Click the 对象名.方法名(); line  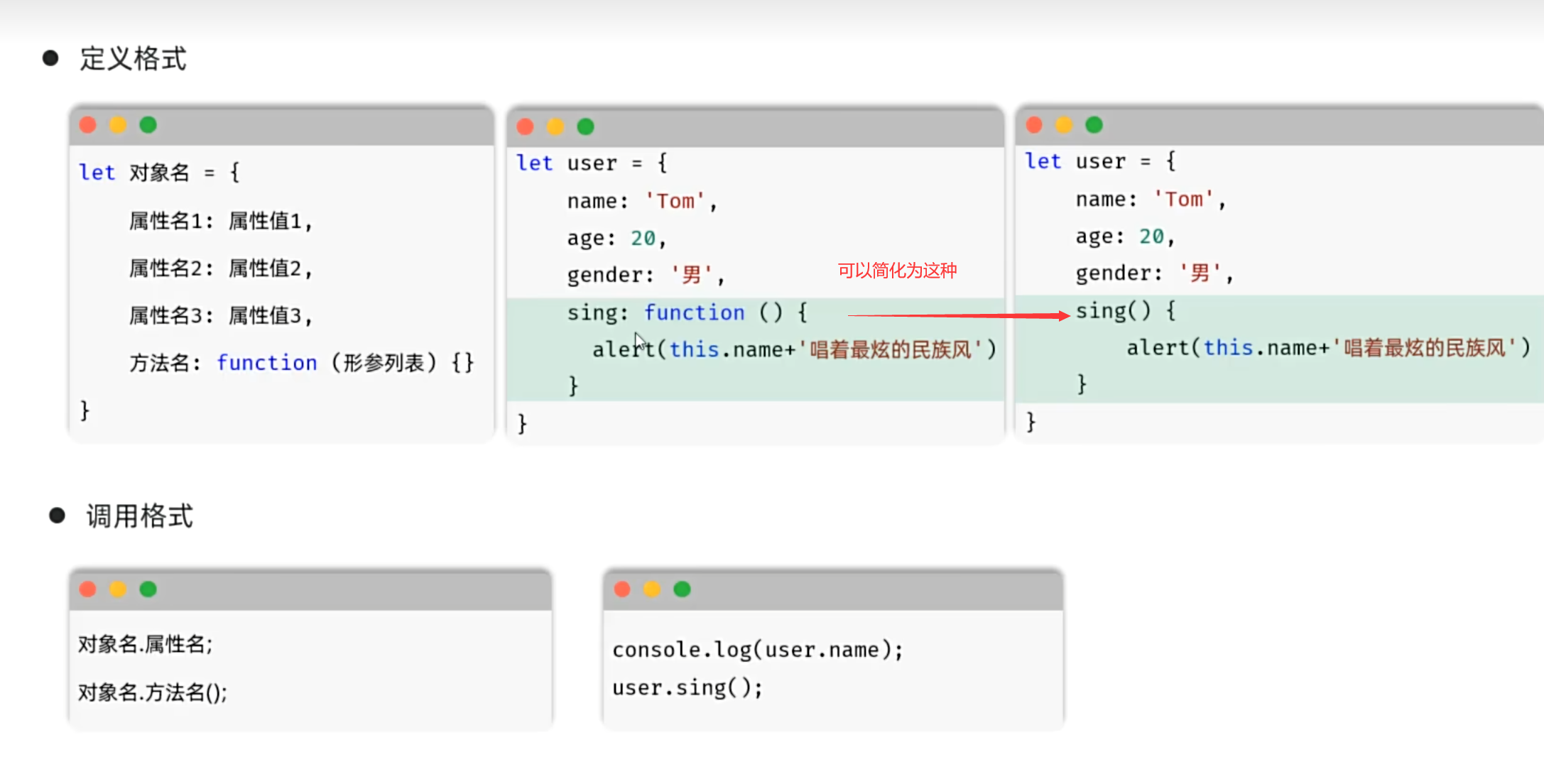[x=153, y=692]
